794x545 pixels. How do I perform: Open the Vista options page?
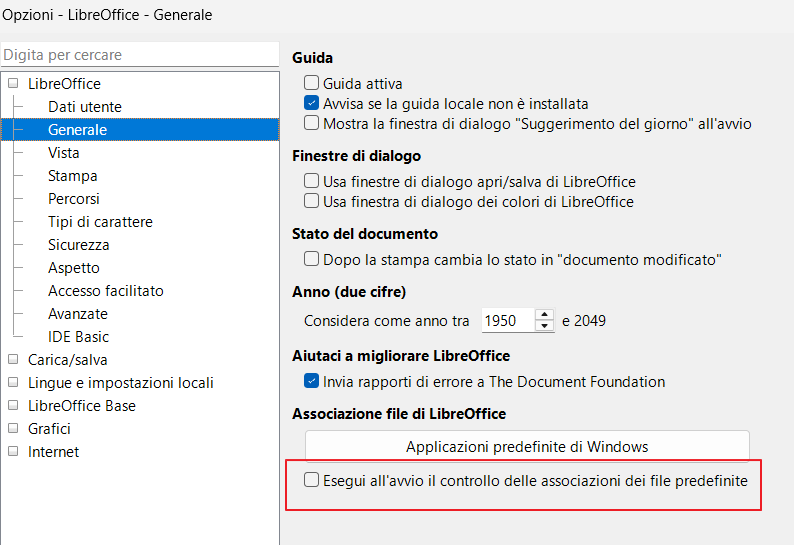pyautogui.click(x=64, y=152)
